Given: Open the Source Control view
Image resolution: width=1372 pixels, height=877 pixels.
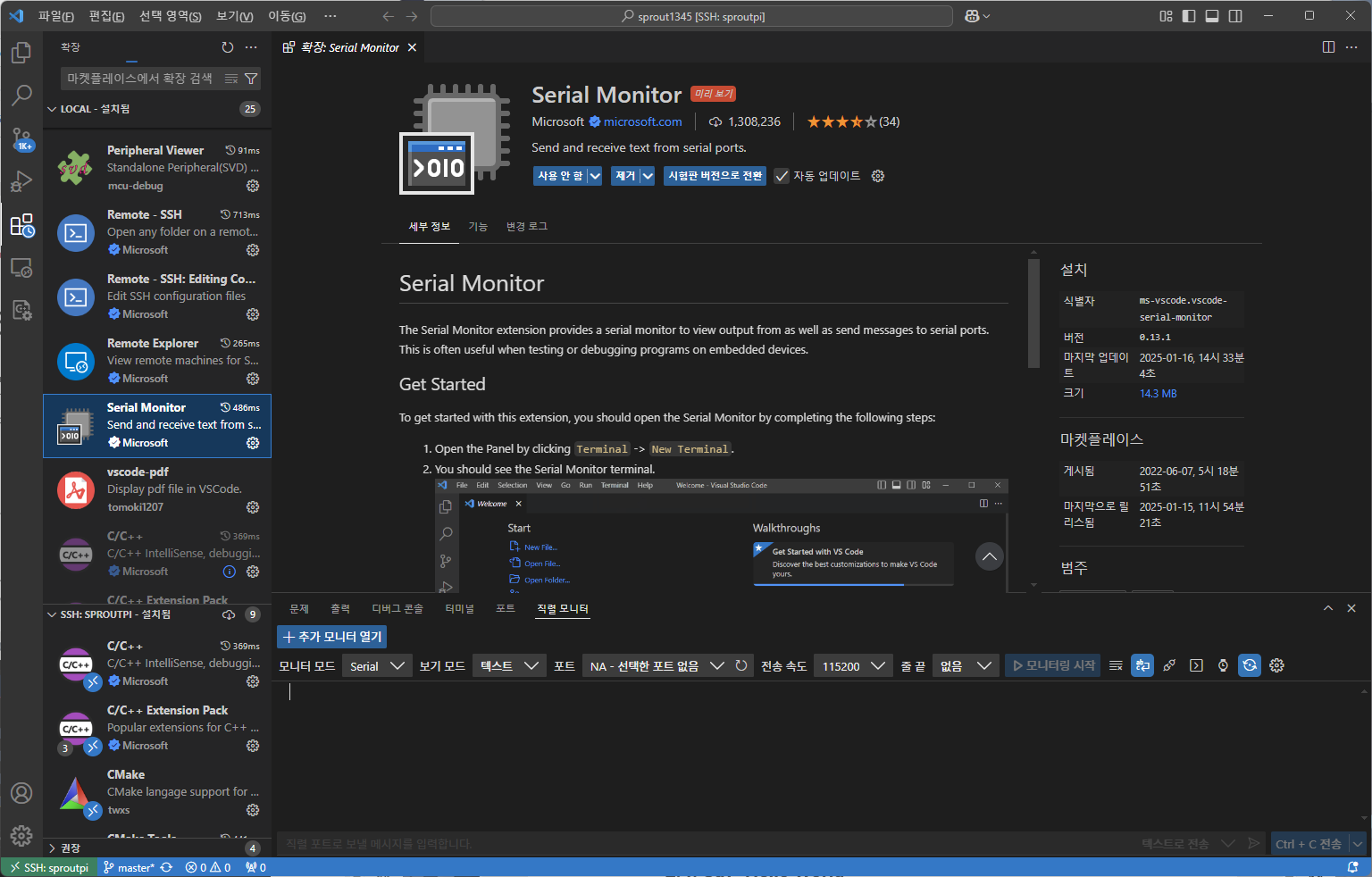Looking at the screenshot, I should pyautogui.click(x=21, y=138).
